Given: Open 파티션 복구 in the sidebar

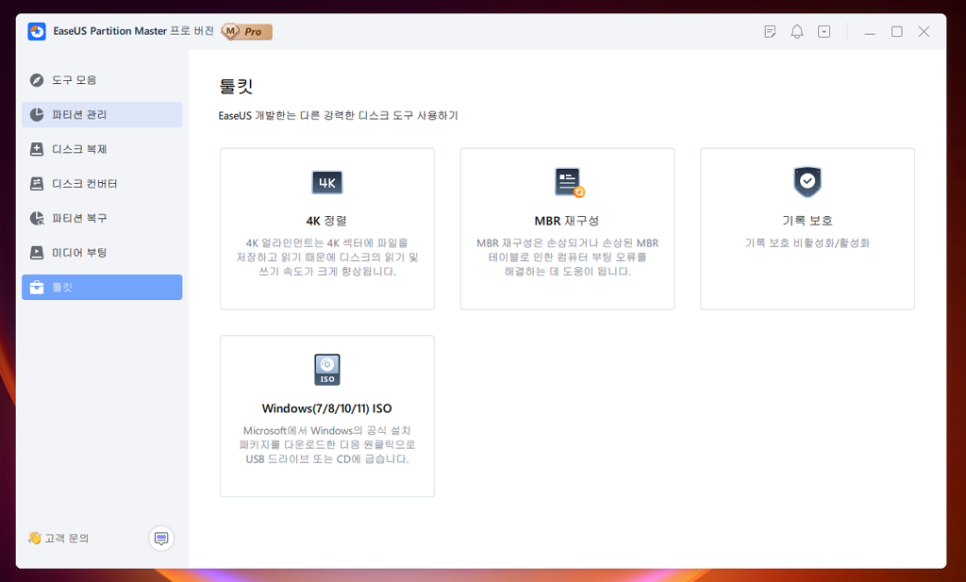Looking at the screenshot, I should (x=102, y=218).
